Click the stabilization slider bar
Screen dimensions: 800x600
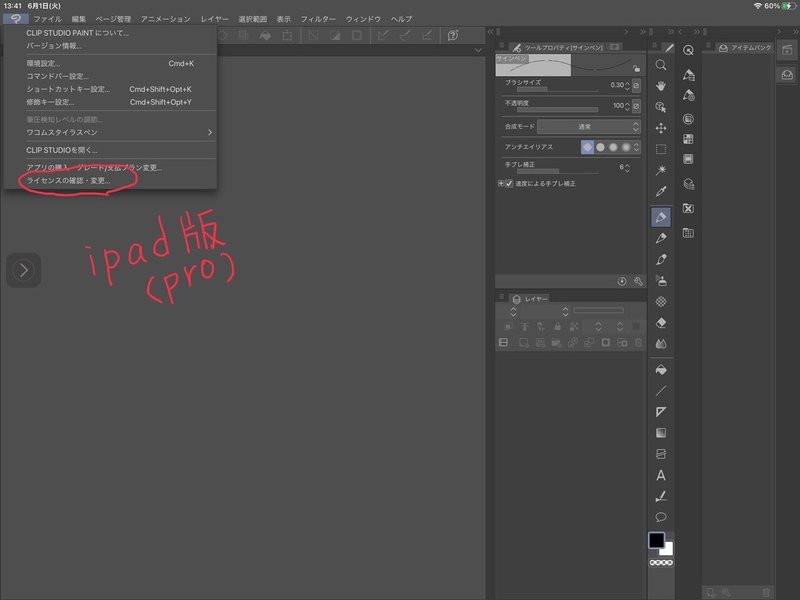[x=557, y=171]
